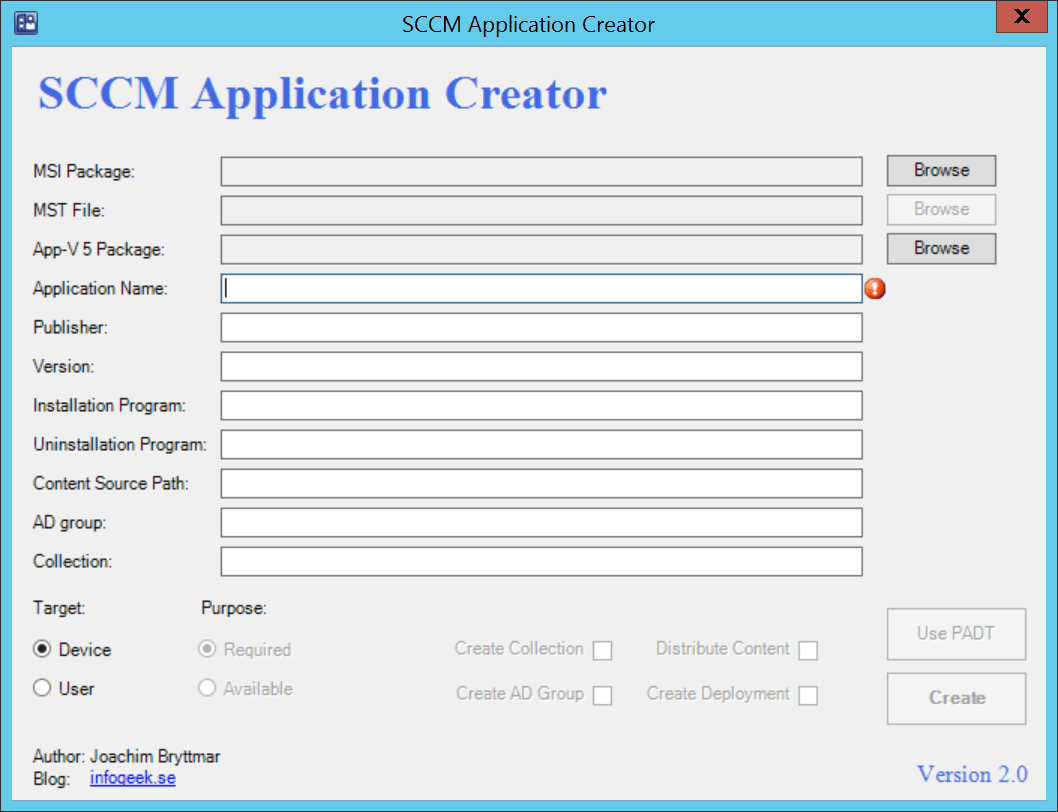Click the red validation error icon
The height and width of the screenshot is (812, 1058).
click(x=875, y=288)
